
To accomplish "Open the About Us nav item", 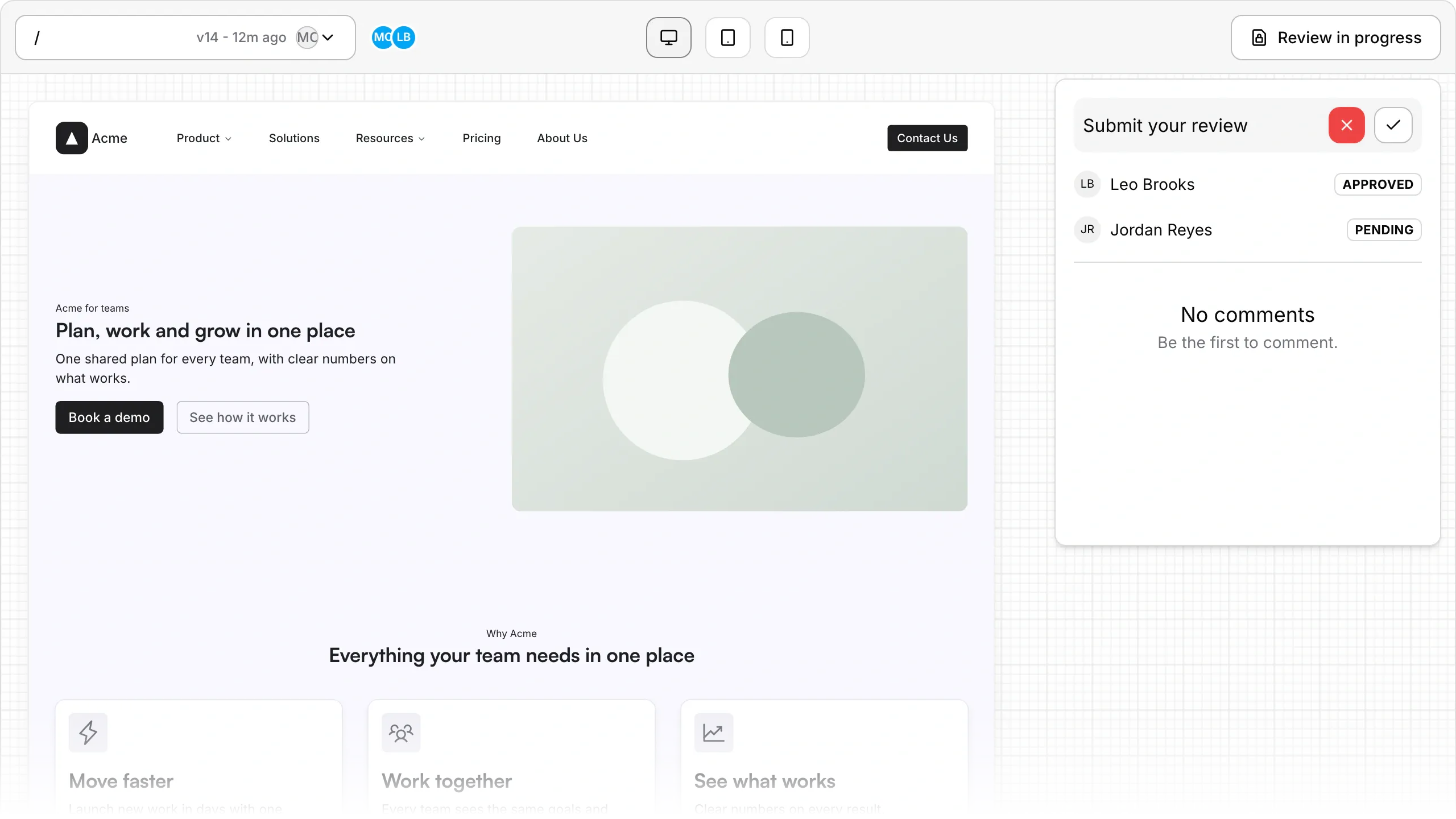I will click(x=562, y=138).
